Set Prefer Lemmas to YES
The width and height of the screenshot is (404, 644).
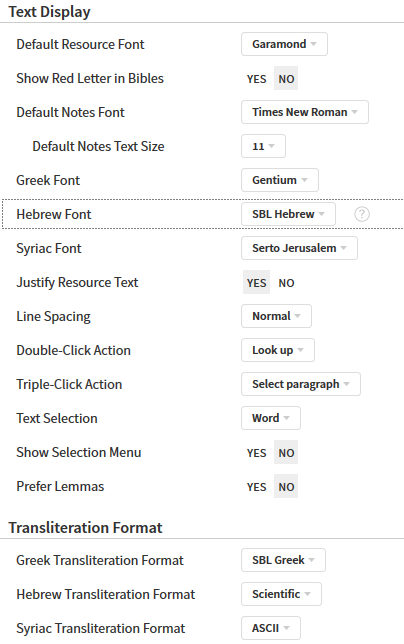coord(257,487)
